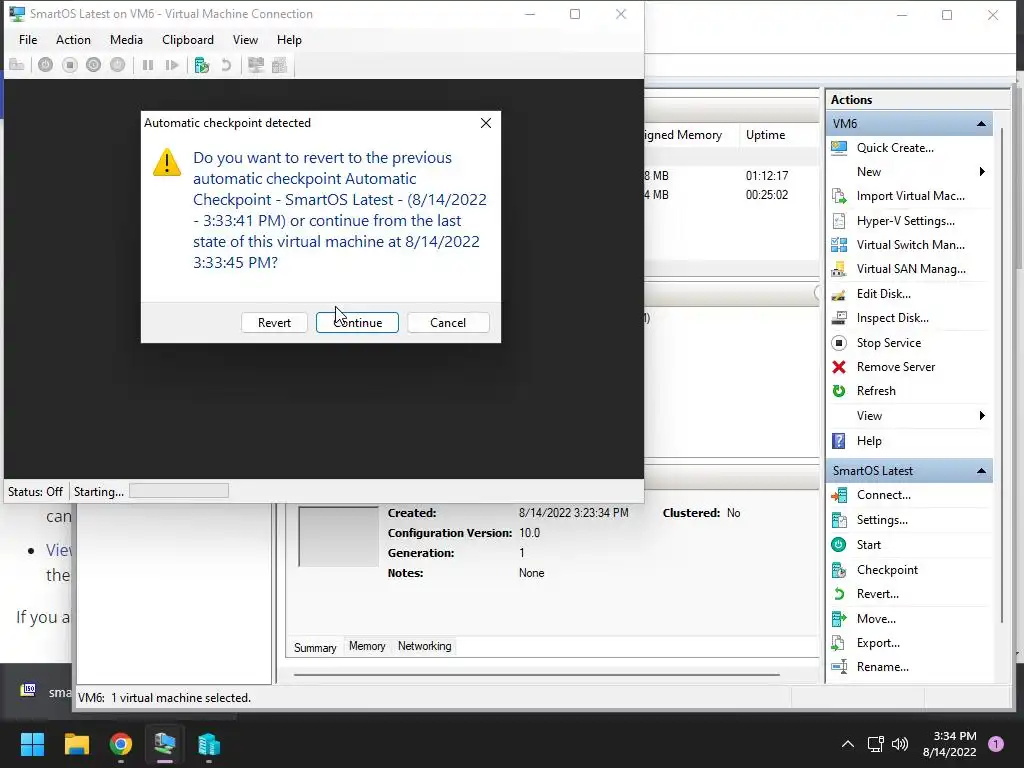This screenshot has width=1024, height=768.
Task: Click the Revert toolbar icon in VM Connection
Action: click(226, 65)
